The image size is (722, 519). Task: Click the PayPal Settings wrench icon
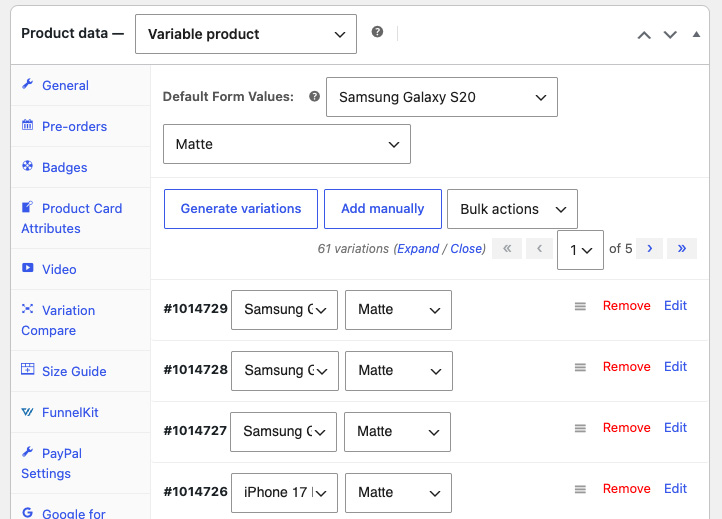tap(28, 452)
